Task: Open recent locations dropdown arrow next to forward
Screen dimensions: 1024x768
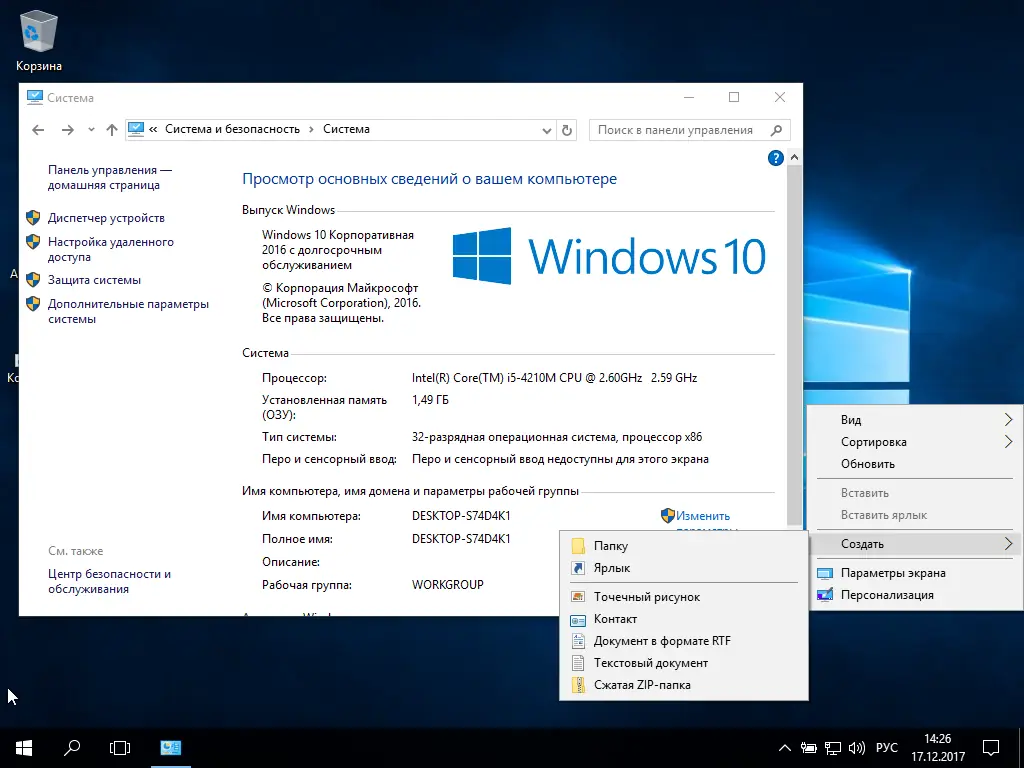Action: pos(91,130)
